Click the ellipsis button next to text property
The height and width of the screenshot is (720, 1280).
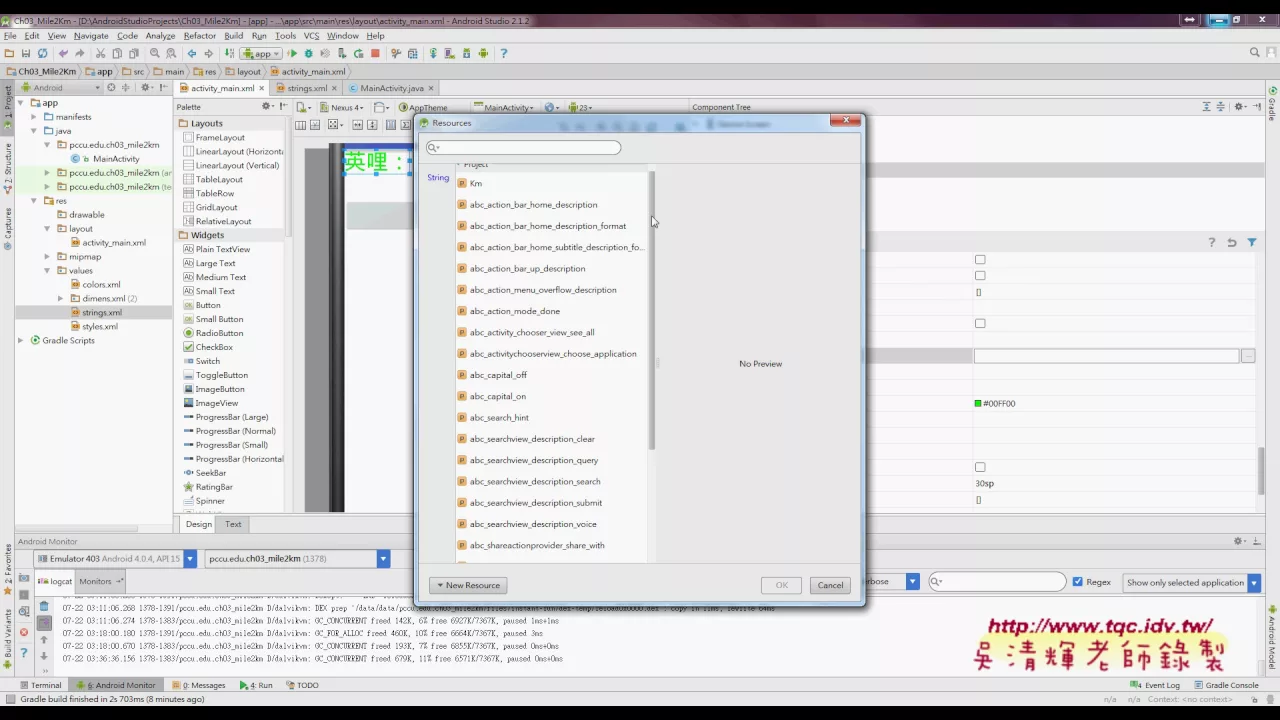coord(1248,356)
